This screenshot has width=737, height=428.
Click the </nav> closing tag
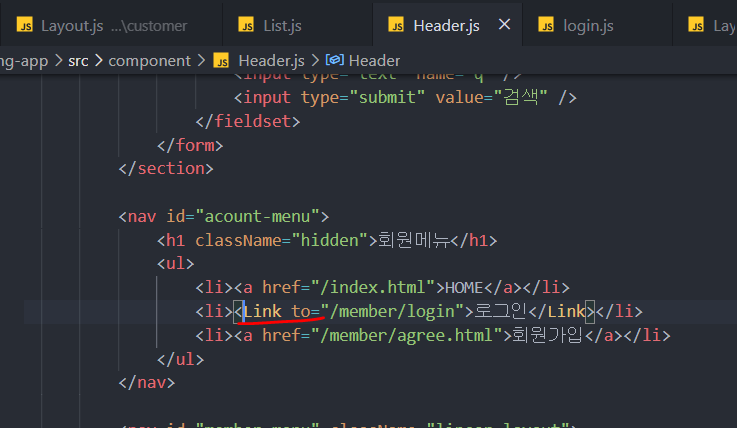pos(147,383)
